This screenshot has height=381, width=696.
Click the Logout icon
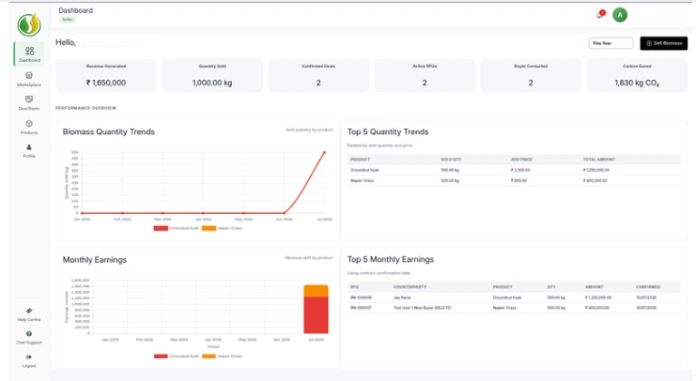(29, 361)
